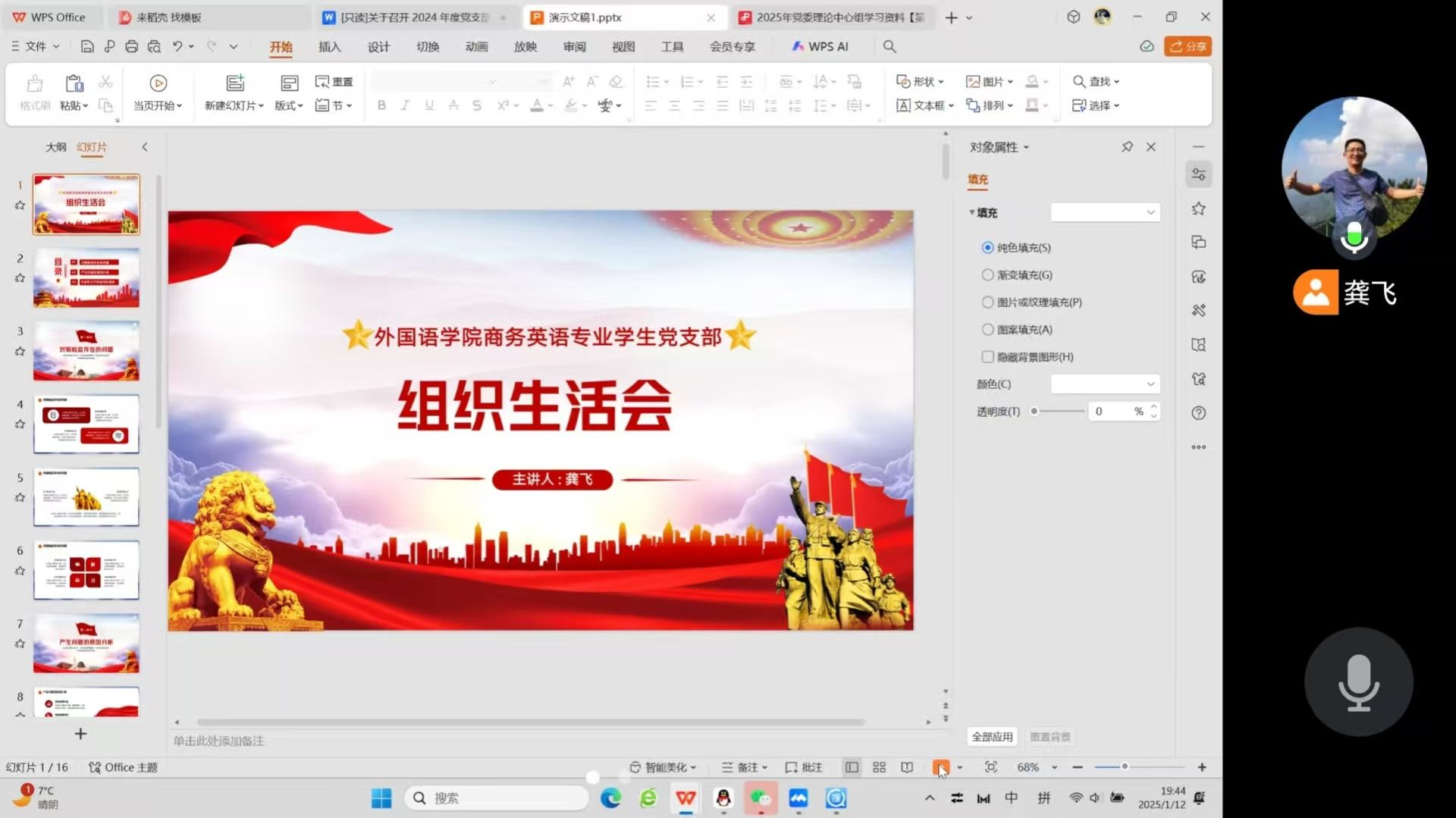Open the search icon in the menu bar
Viewport: 1456px width, 818px height.
point(890,47)
